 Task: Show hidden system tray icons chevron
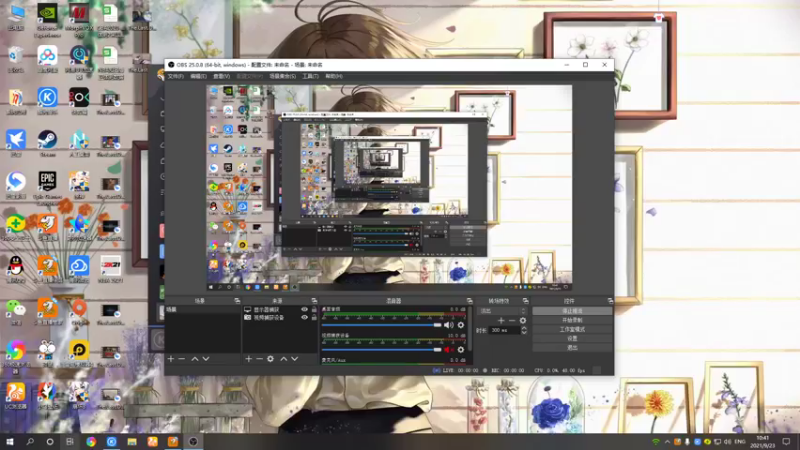[x=667, y=442]
